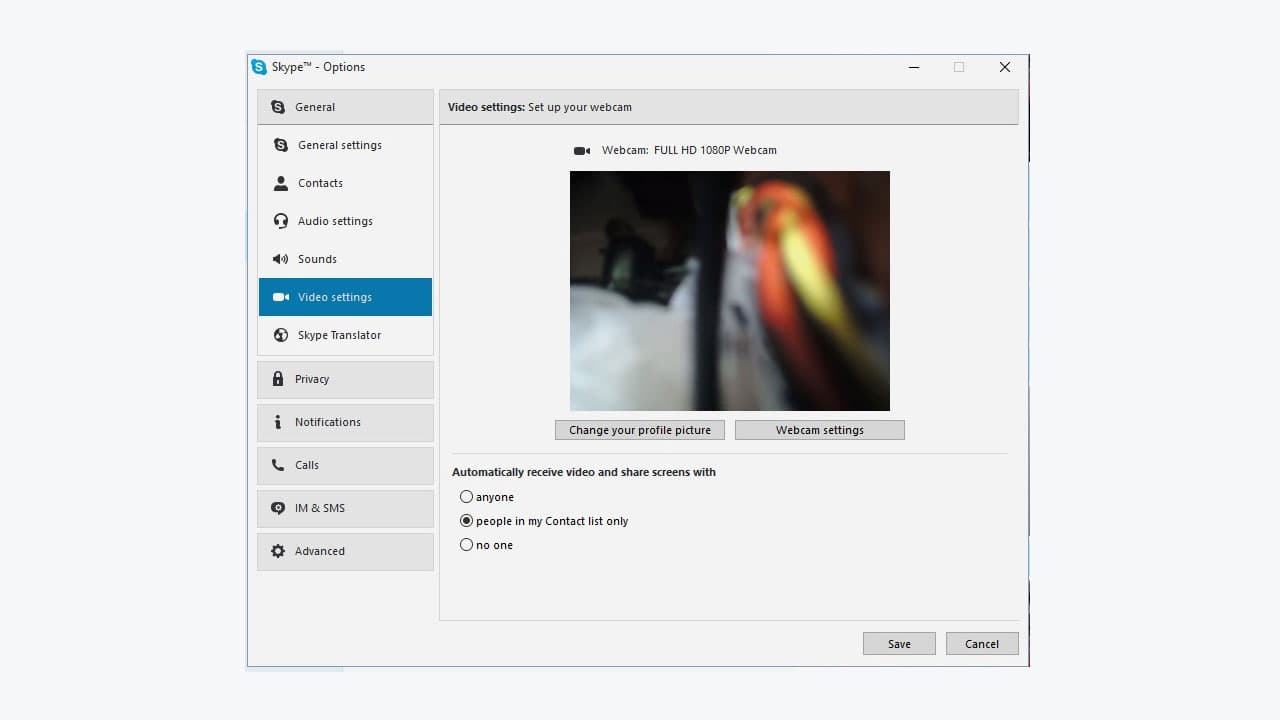The image size is (1280, 720).
Task: Switch to the General settings section
Action: click(x=339, y=145)
